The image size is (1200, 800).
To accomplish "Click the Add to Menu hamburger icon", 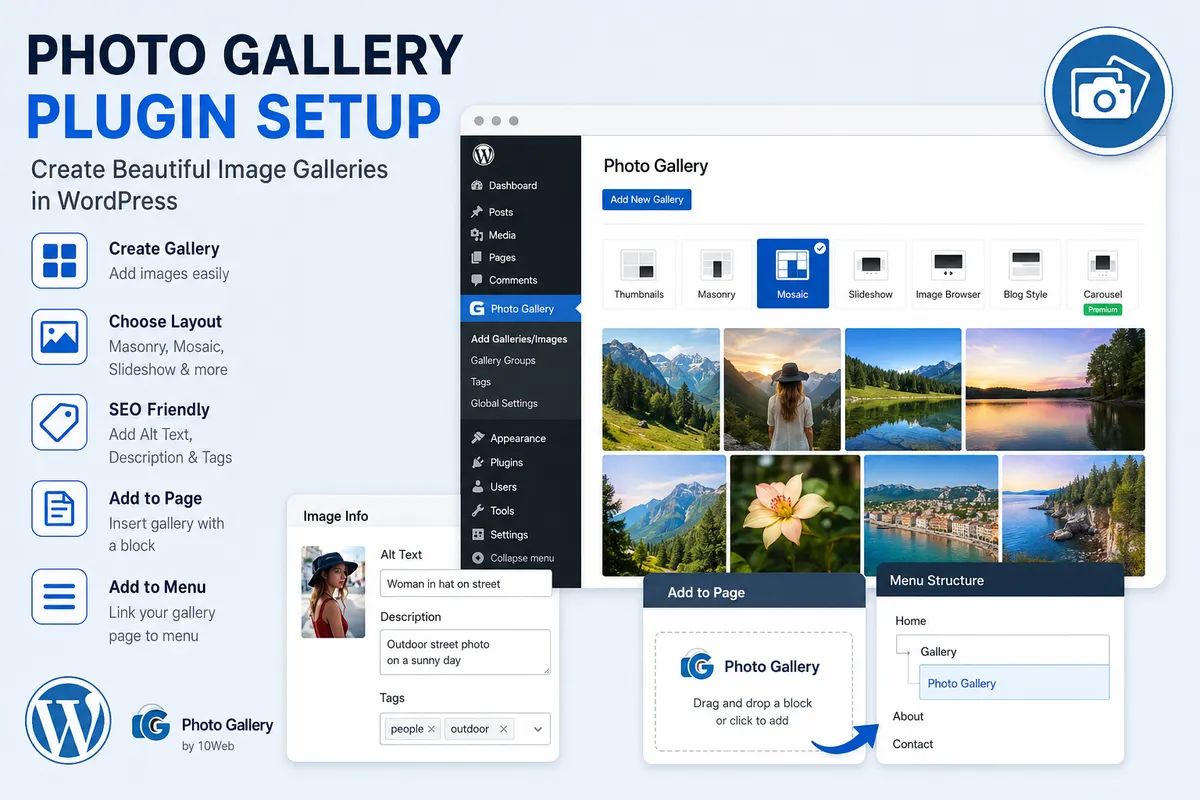I will (59, 597).
